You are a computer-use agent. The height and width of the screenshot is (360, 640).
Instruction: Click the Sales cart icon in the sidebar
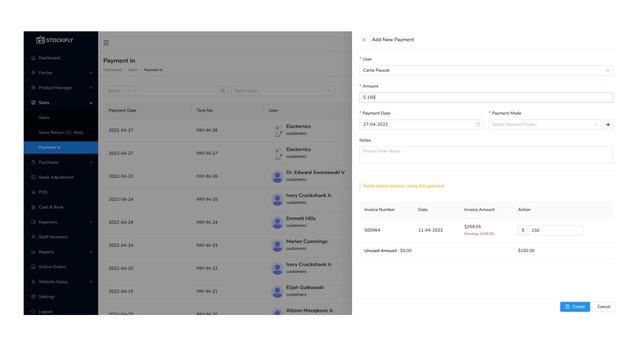(33, 102)
